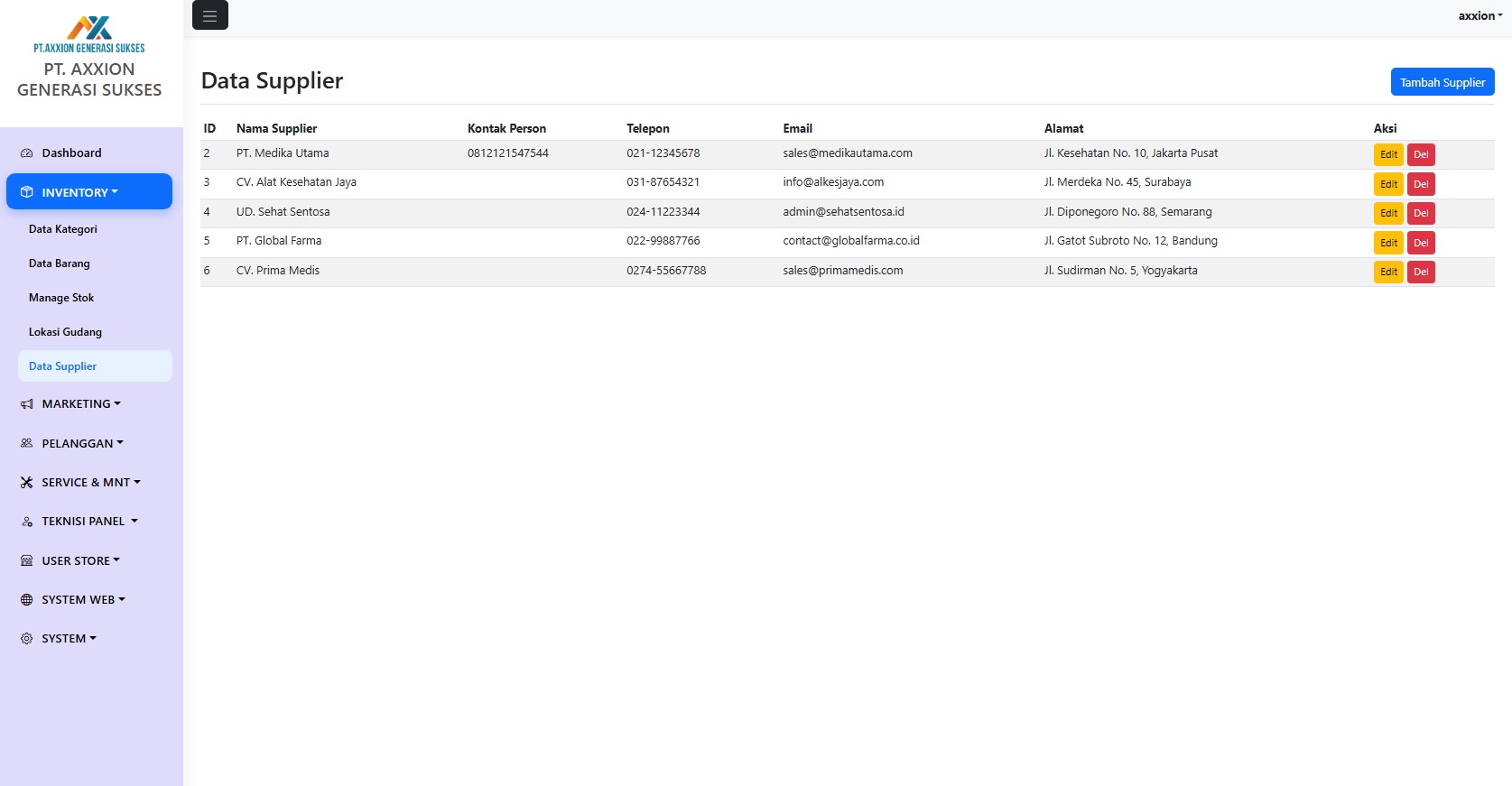
Task: Expand the TEKNISI PANEL menu
Action: point(89,521)
